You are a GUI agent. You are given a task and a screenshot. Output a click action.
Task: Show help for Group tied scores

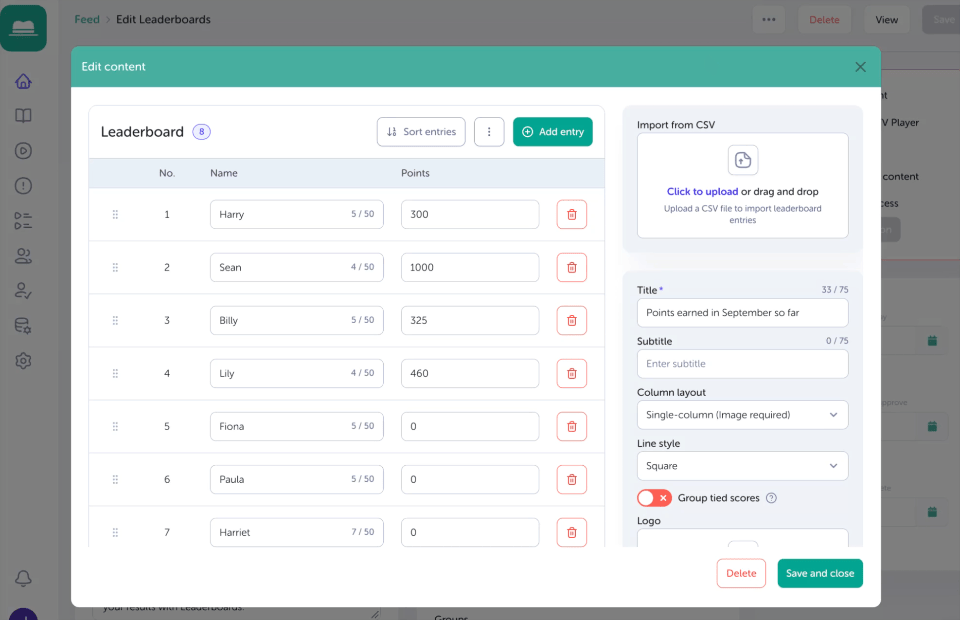coord(771,498)
